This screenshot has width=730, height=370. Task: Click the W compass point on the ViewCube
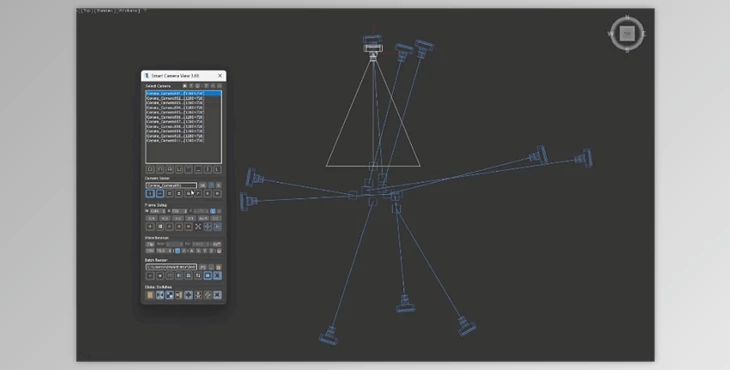pos(610,34)
